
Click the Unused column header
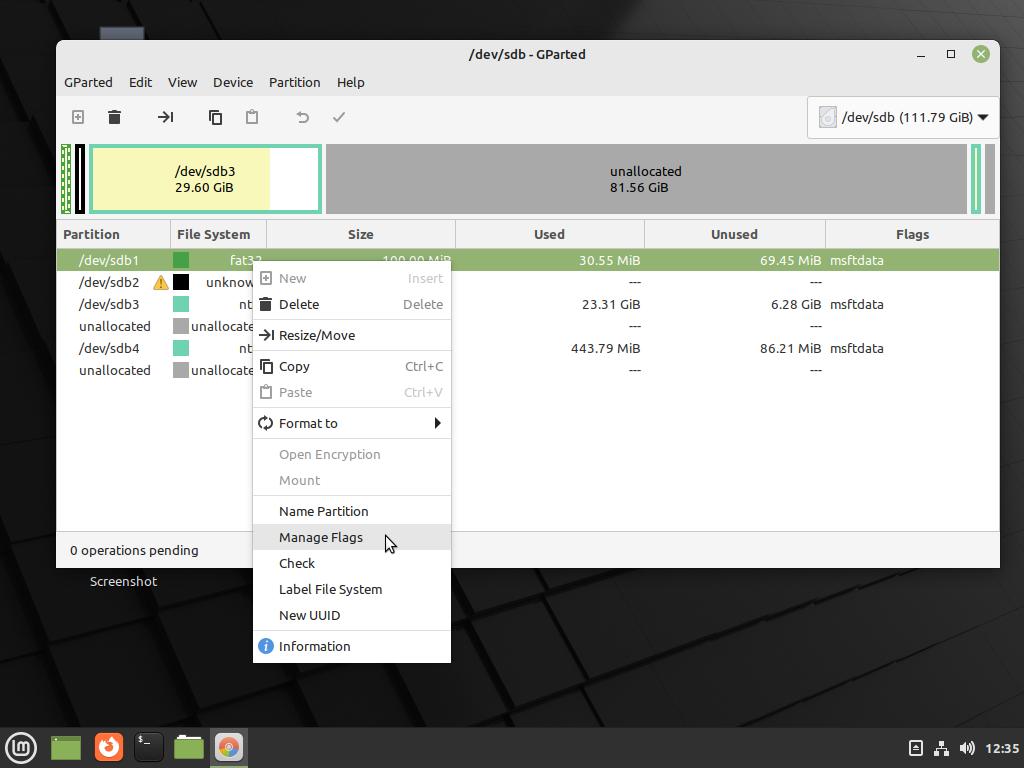tap(734, 234)
